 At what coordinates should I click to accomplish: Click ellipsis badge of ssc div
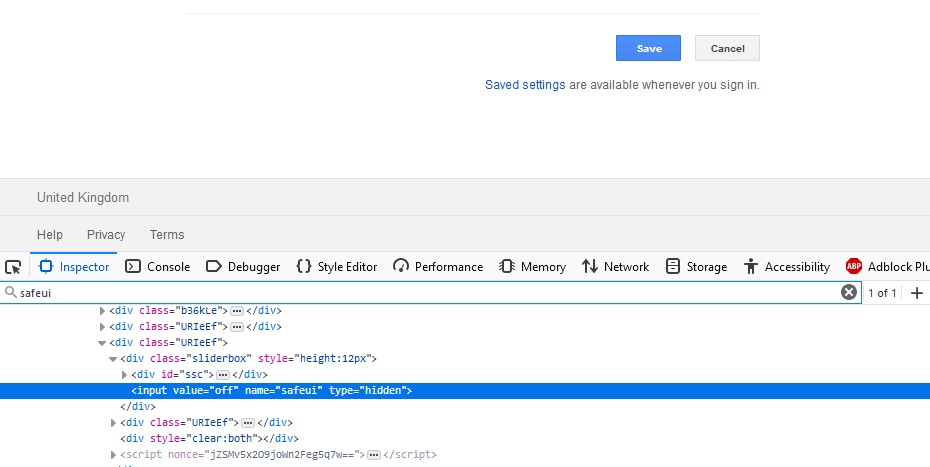[x=223, y=374]
